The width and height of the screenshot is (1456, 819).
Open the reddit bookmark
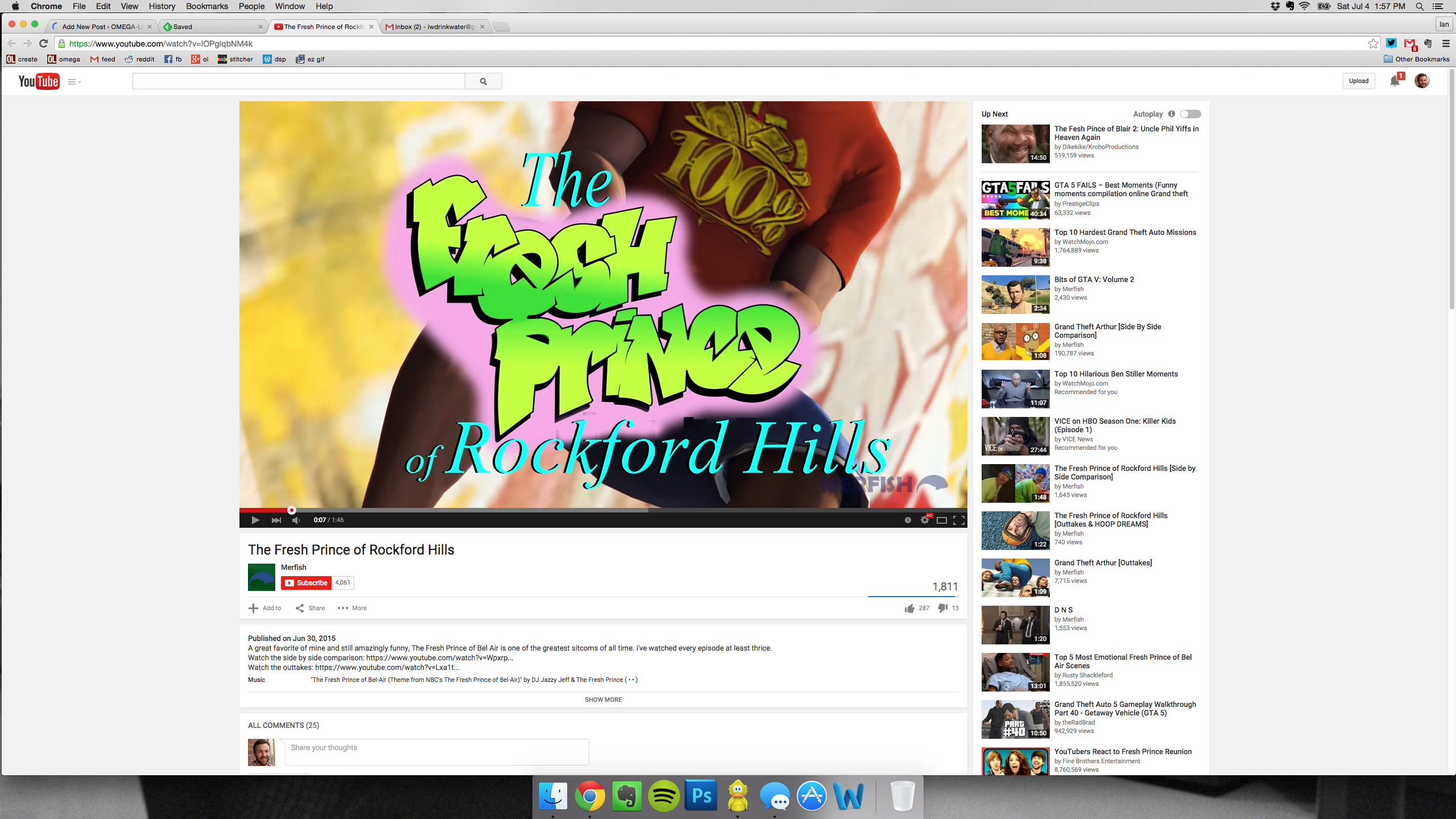coord(140,59)
